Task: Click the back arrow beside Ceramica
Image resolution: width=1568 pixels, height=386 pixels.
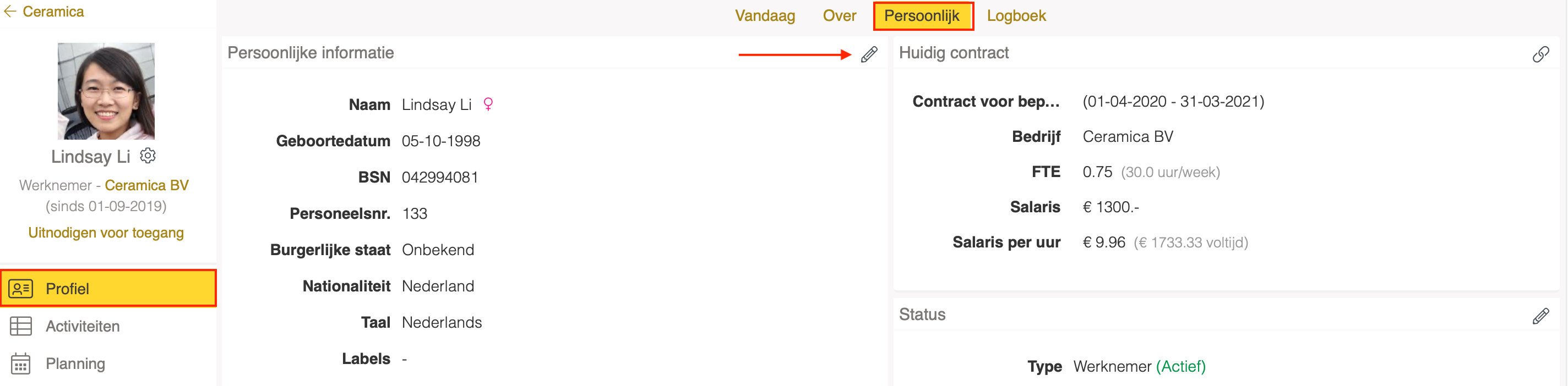Action: click(x=10, y=11)
